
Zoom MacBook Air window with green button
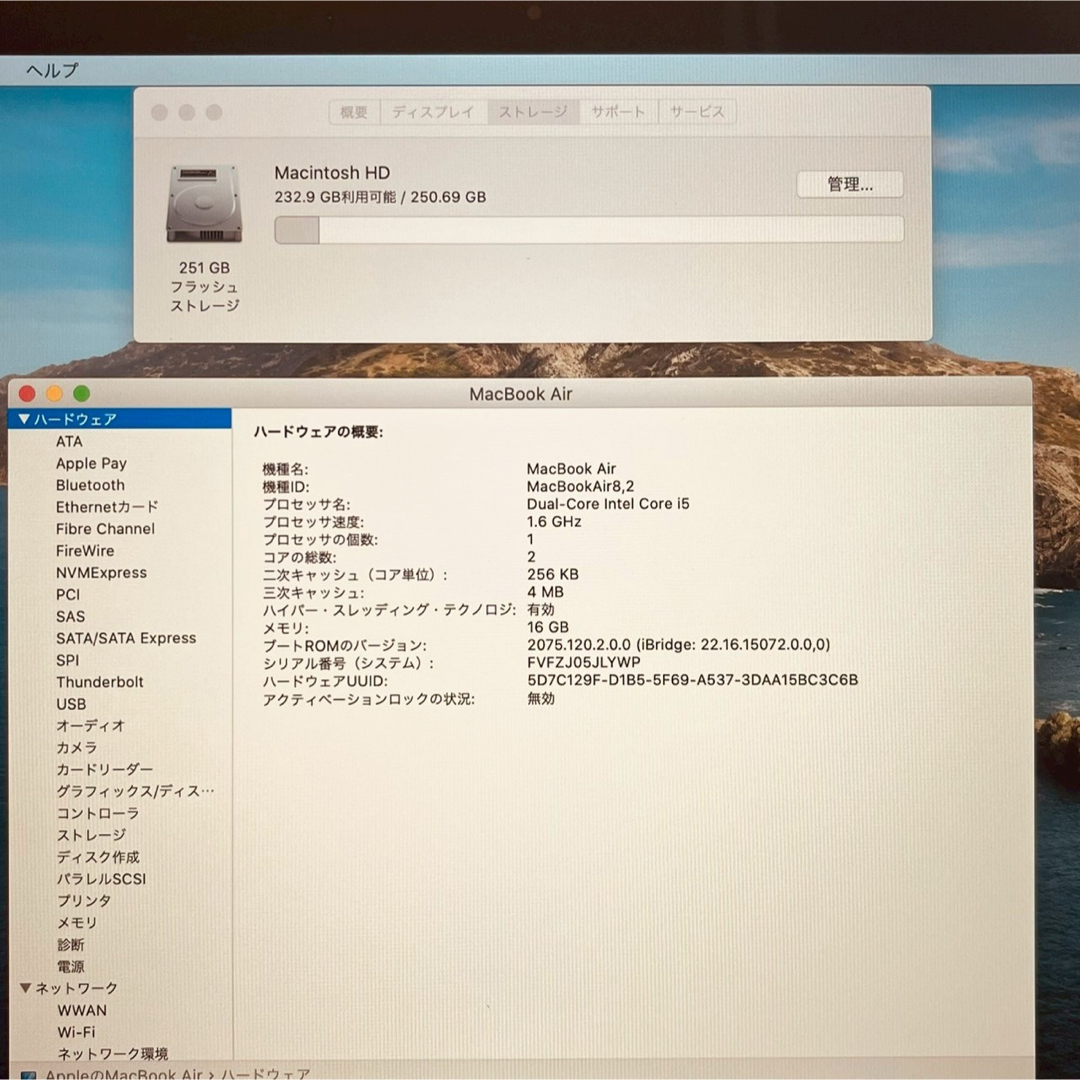[82, 394]
